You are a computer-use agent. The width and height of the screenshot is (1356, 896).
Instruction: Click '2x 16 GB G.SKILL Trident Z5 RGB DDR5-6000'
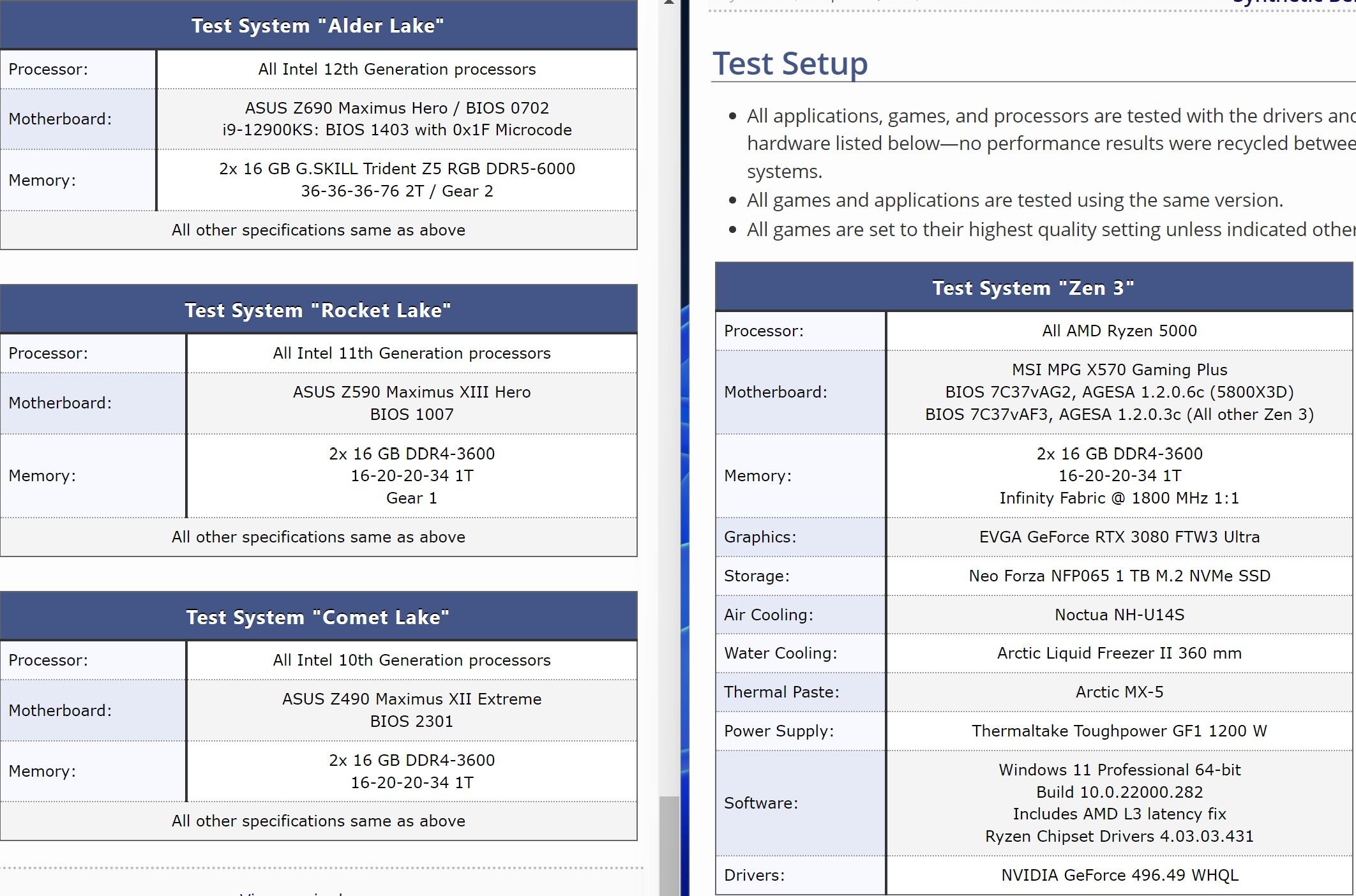397,168
